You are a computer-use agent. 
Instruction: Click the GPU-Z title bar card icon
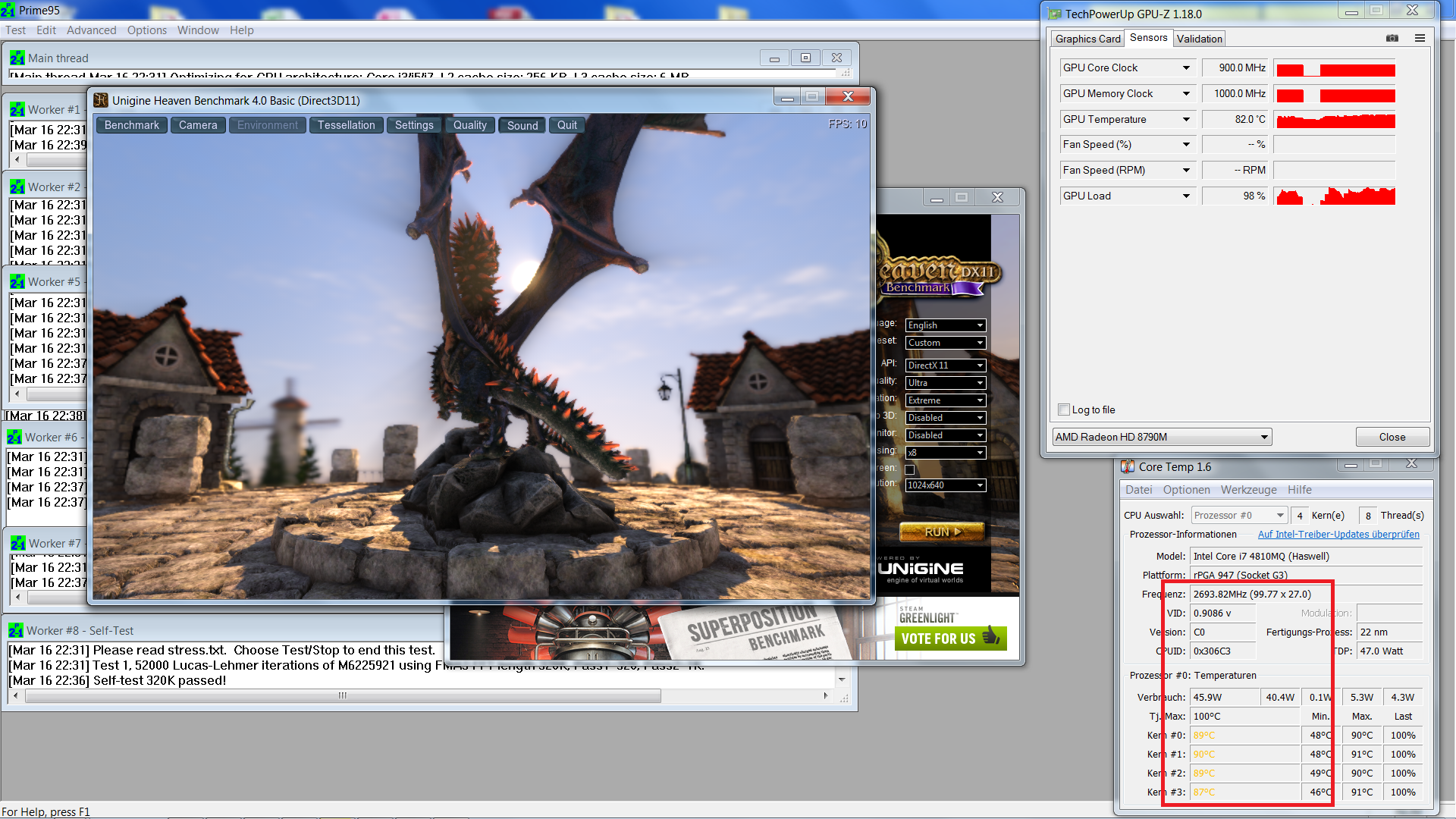point(1054,14)
